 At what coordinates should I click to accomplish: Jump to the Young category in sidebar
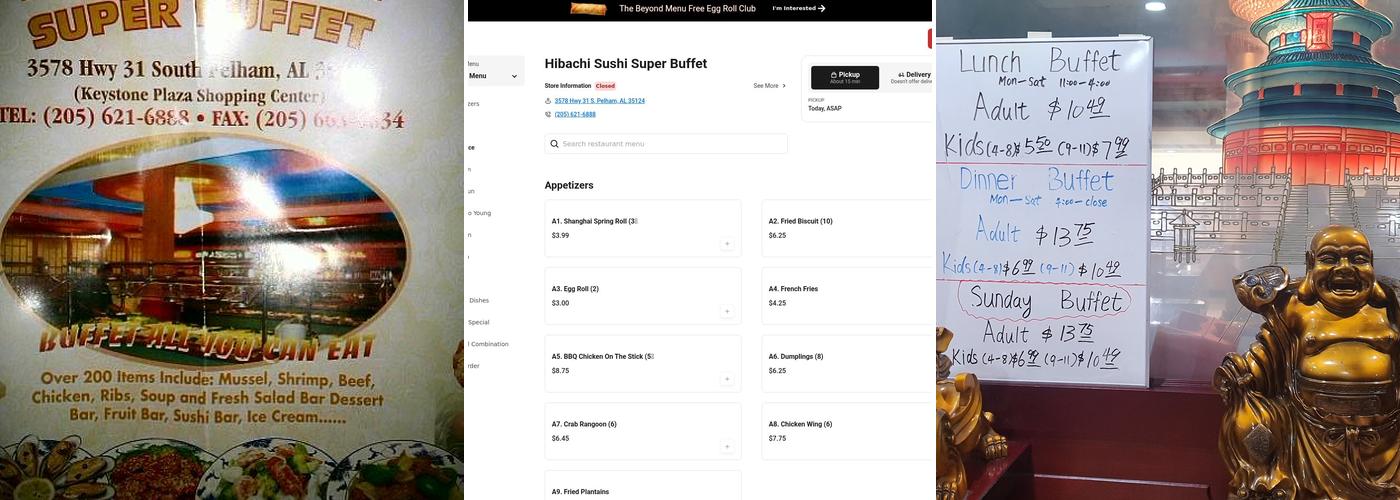[480, 213]
